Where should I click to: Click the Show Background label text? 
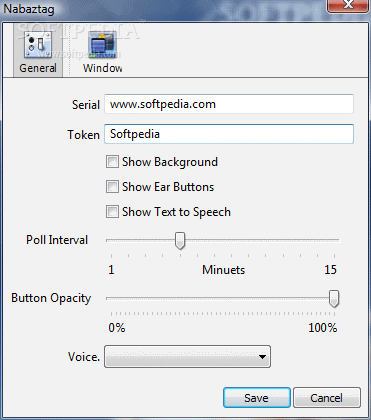(x=170, y=162)
